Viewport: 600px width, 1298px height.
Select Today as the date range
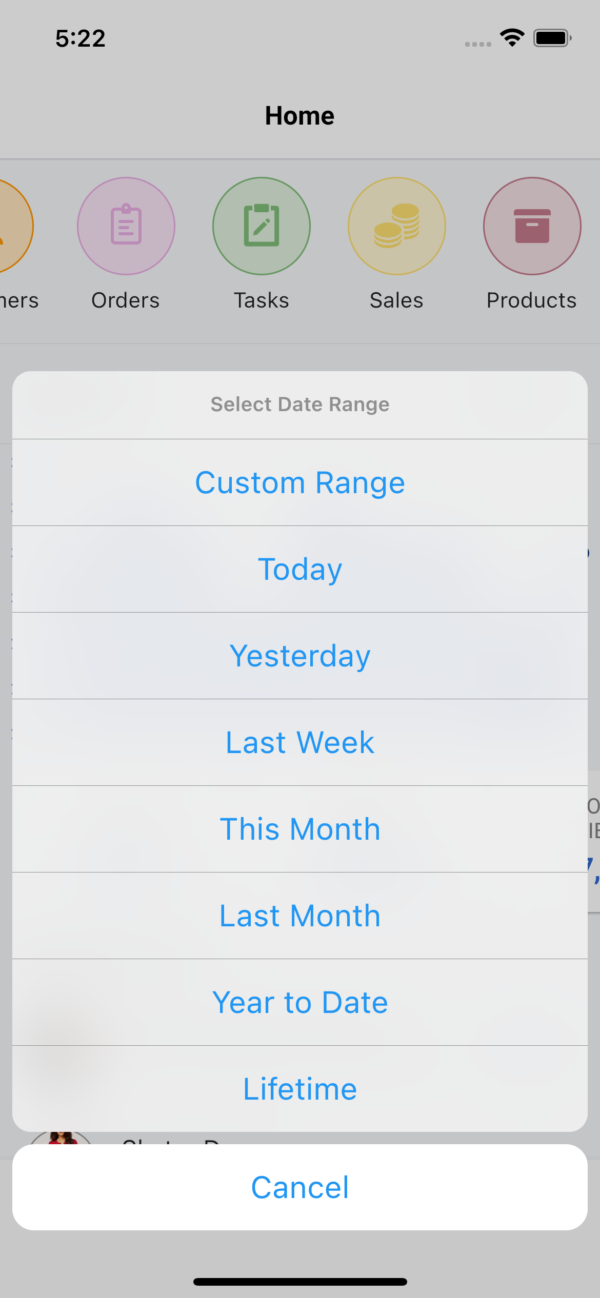pyautogui.click(x=300, y=568)
